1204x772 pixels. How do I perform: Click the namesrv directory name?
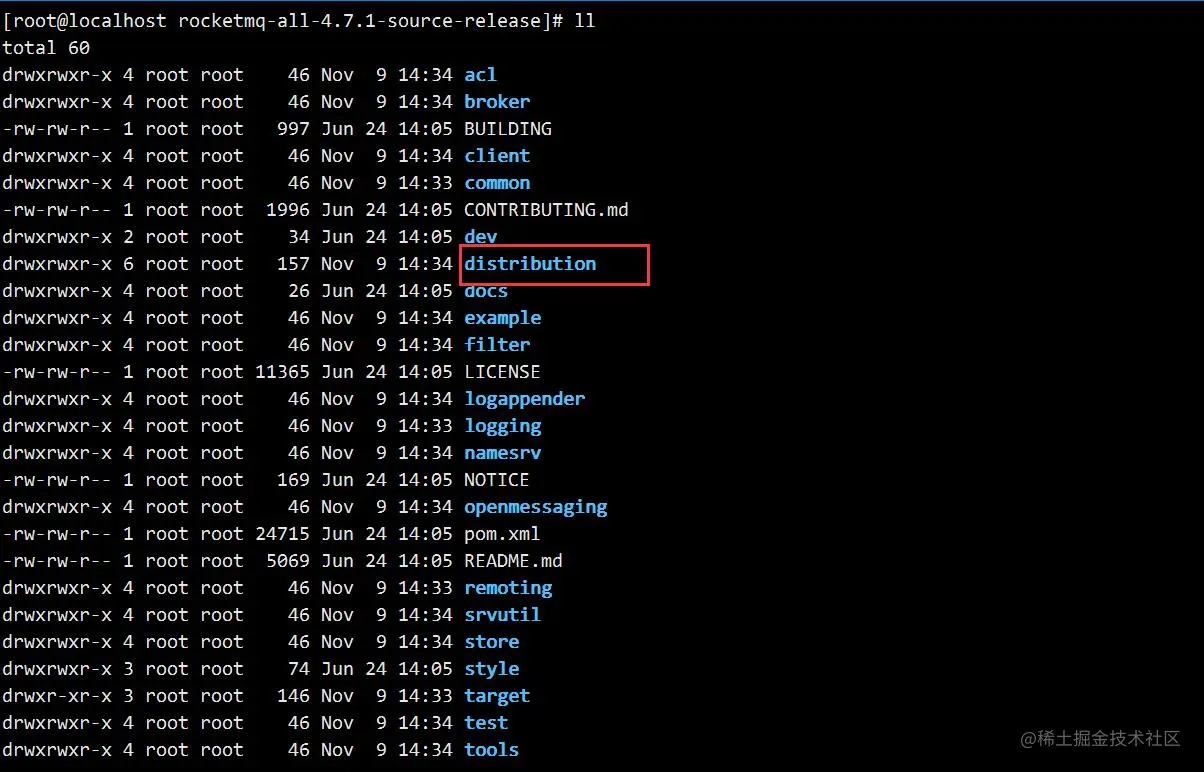502,453
